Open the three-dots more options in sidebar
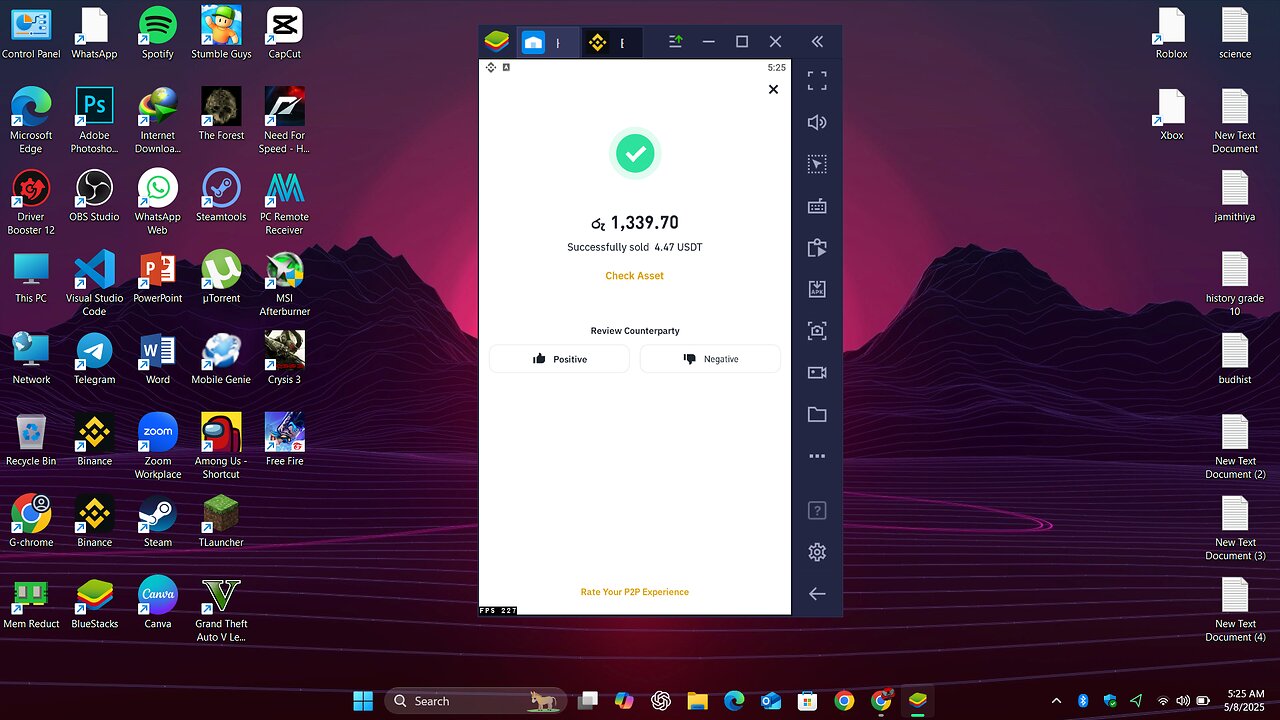The image size is (1280, 720). (x=817, y=456)
